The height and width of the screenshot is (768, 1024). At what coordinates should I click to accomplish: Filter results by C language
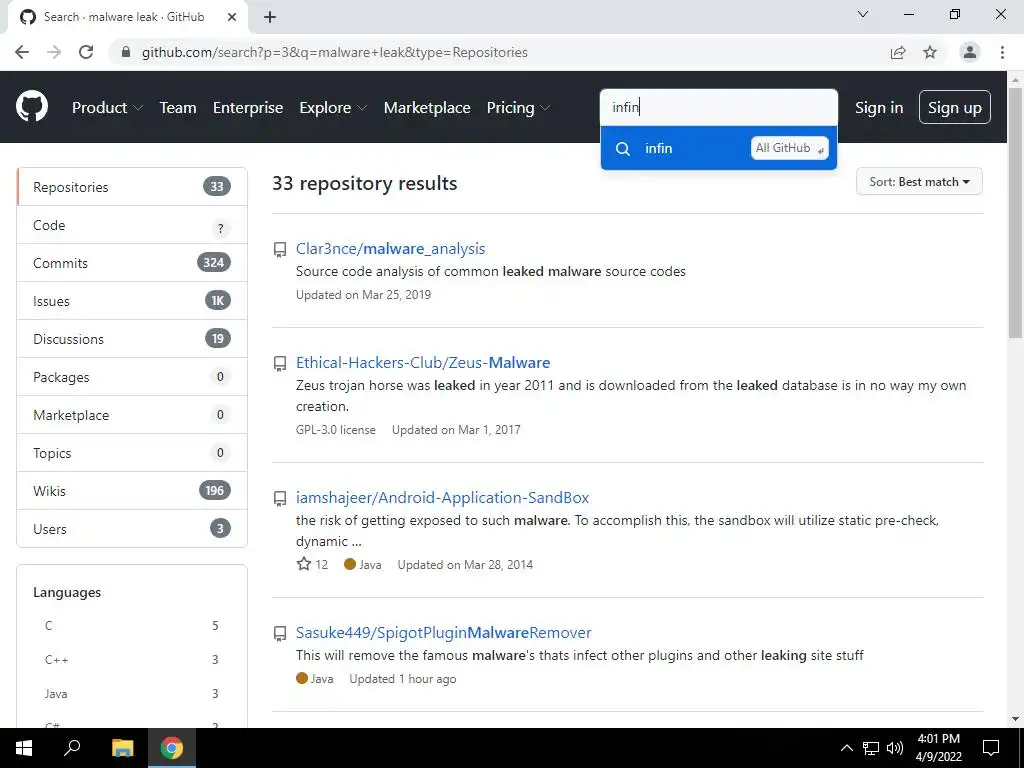click(131, 626)
